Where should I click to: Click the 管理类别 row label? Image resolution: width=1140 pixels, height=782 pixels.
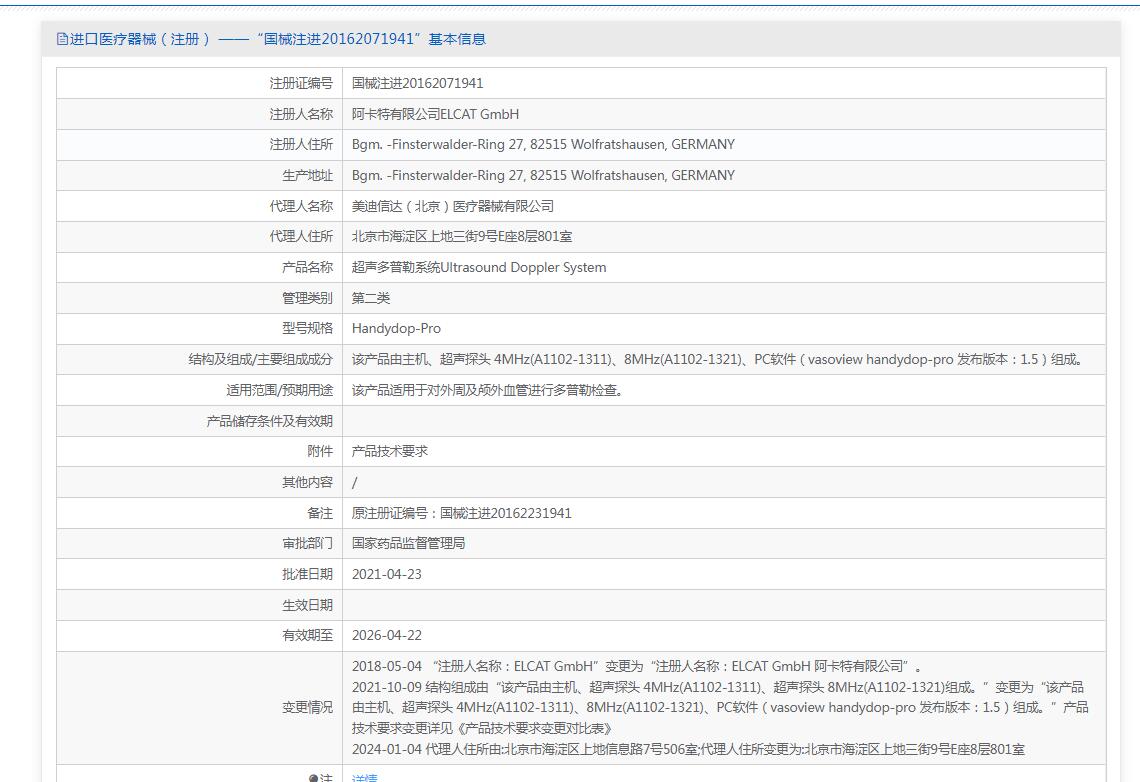click(308, 298)
